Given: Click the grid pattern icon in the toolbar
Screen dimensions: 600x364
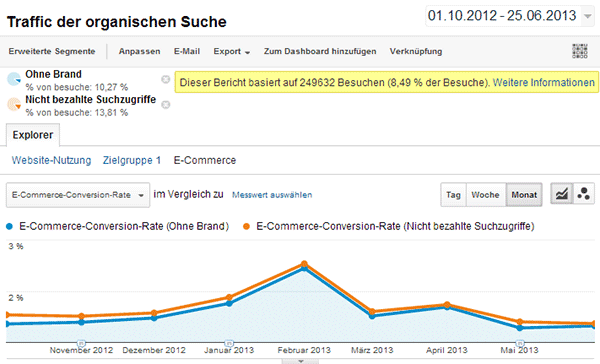Looking at the screenshot, I should click(x=580, y=51).
